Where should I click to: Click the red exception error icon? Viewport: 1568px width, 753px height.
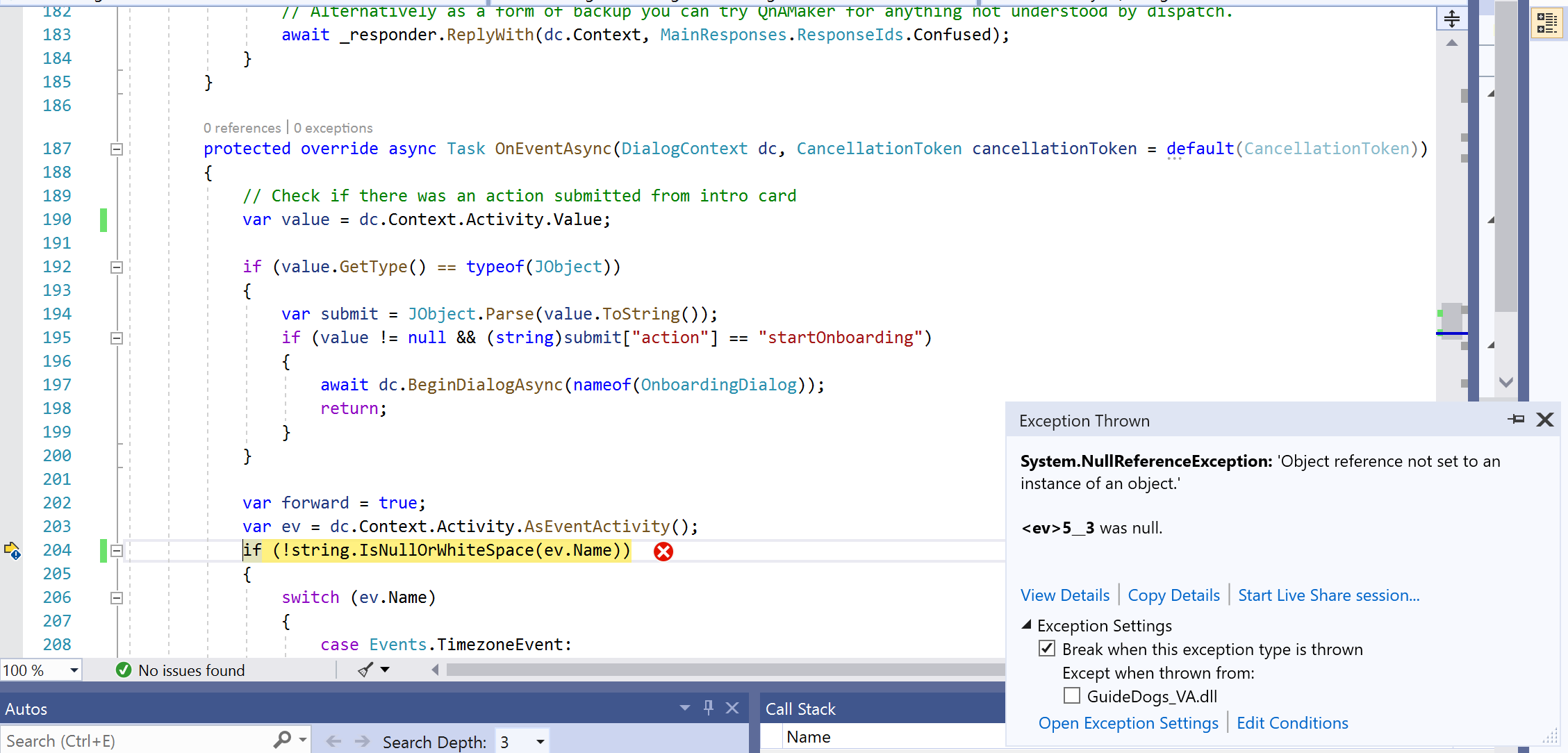point(663,552)
